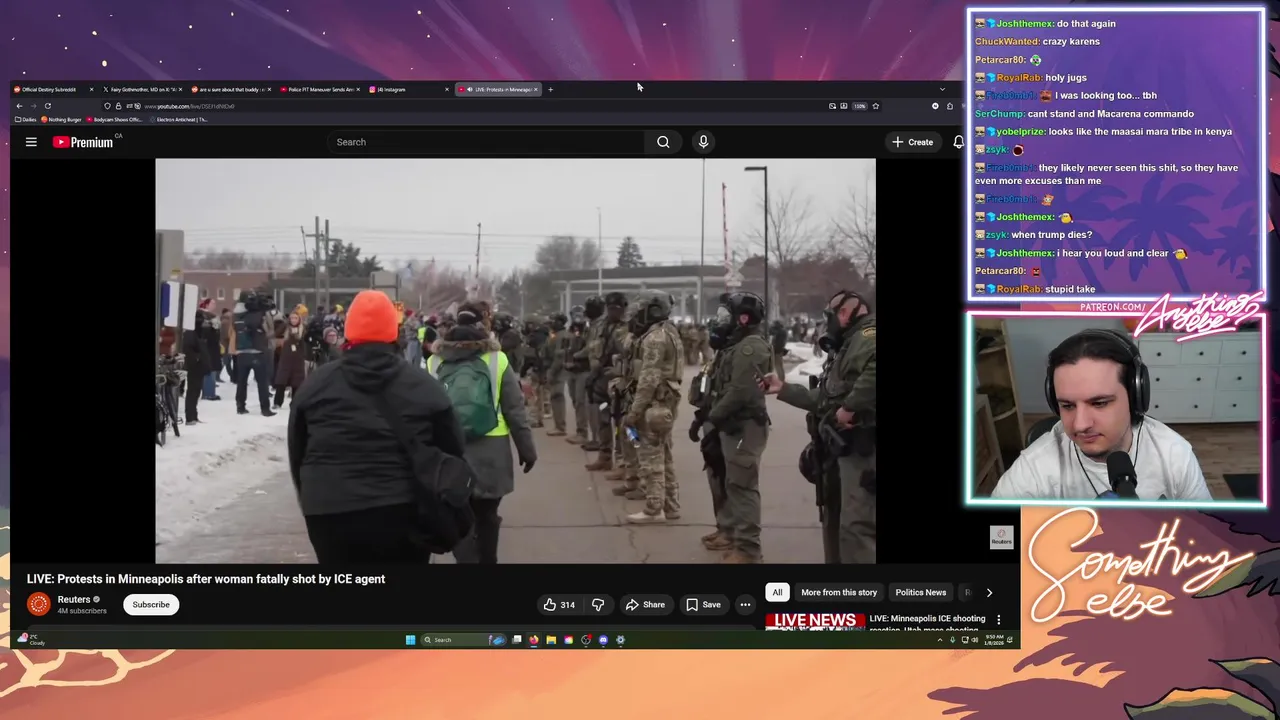Click the YouTube search magnifier button
Image resolution: width=1280 pixels, height=720 pixels.
[x=663, y=142]
